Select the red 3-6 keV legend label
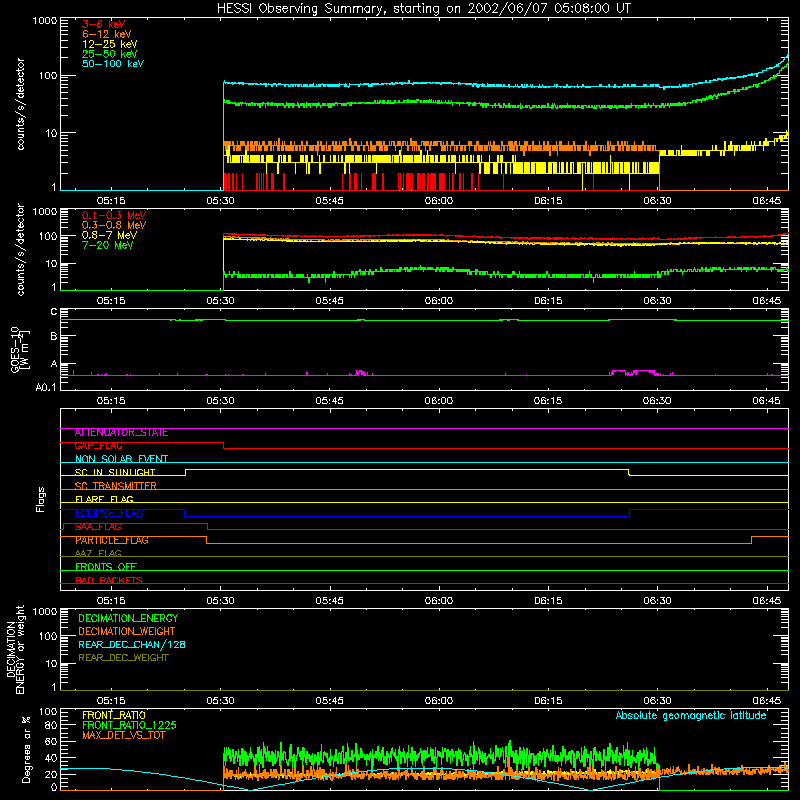Viewport: 800px width, 800px height. pyautogui.click(x=103, y=24)
